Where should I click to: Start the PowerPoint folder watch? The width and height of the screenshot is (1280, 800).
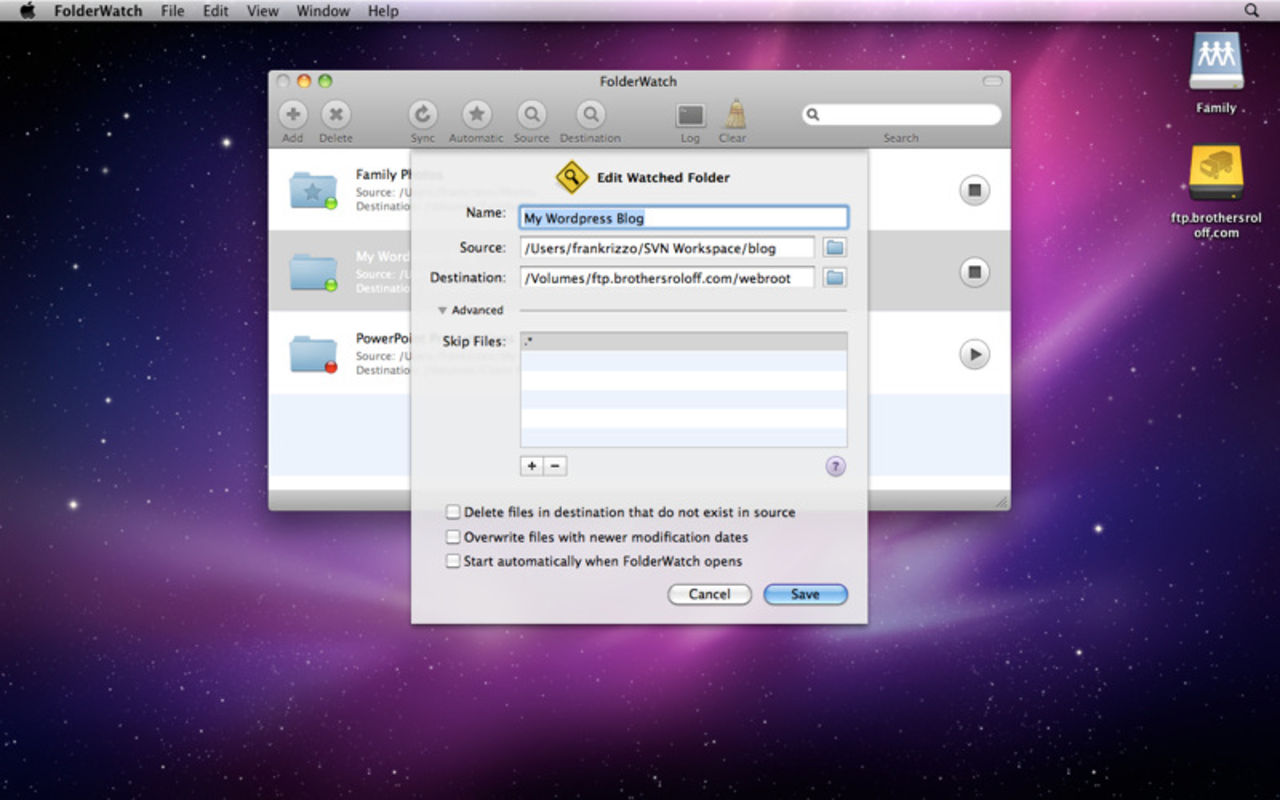point(974,354)
